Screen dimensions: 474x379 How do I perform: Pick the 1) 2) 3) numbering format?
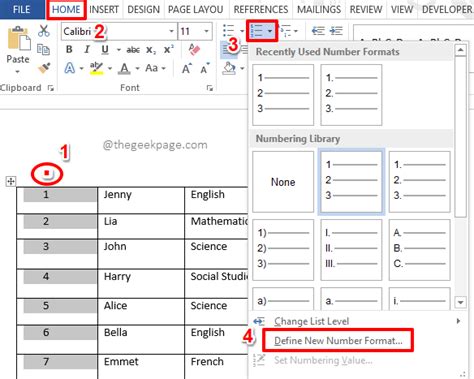coord(283,249)
